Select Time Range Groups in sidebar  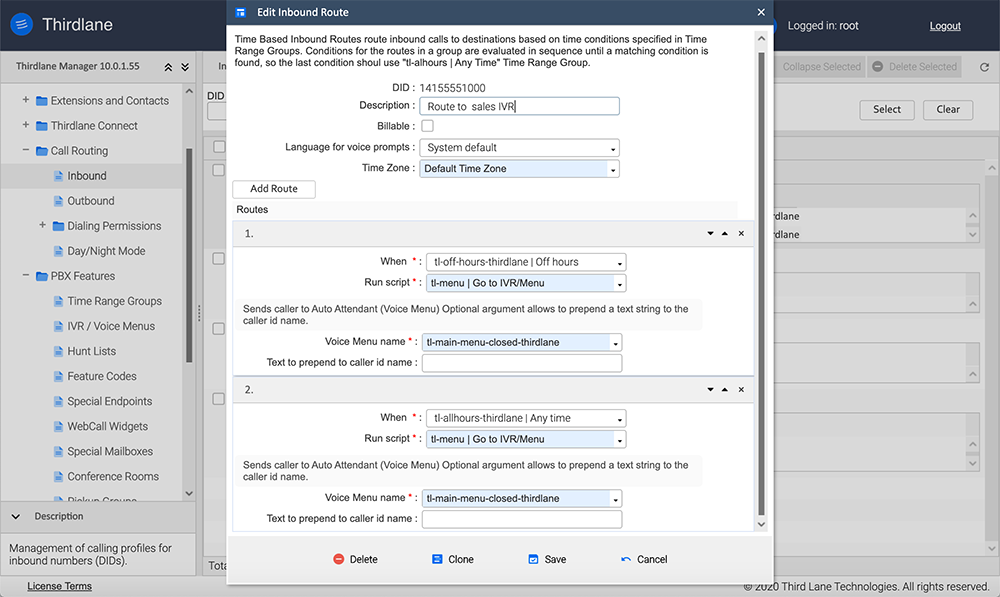coord(114,301)
